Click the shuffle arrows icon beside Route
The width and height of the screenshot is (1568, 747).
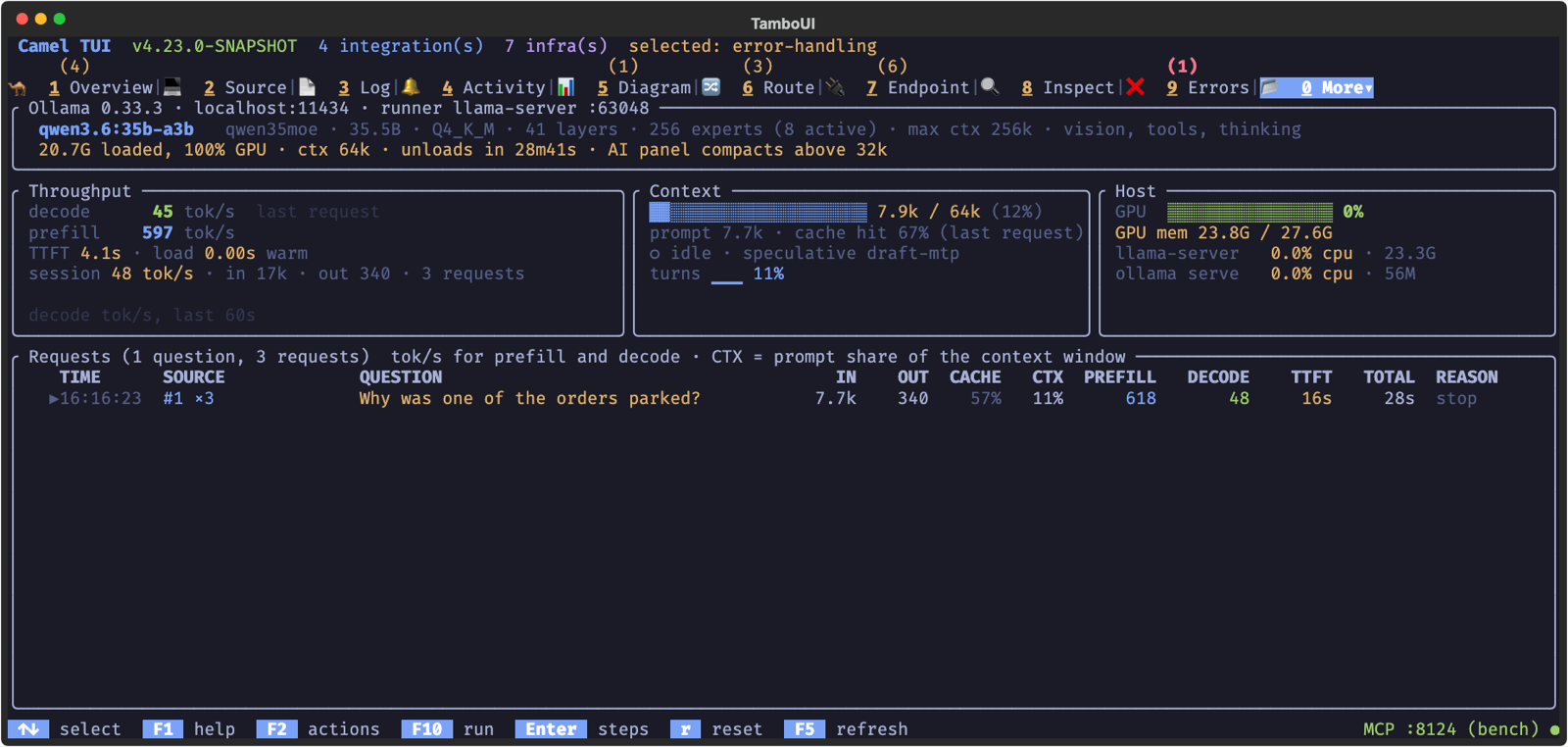click(x=711, y=87)
